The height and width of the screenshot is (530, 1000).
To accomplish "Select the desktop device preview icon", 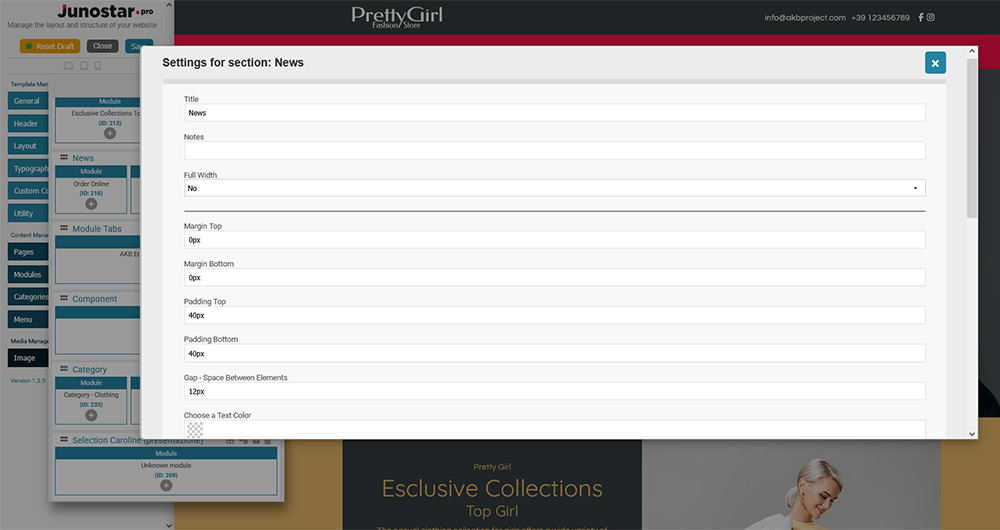I will click(x=68, y=66).
